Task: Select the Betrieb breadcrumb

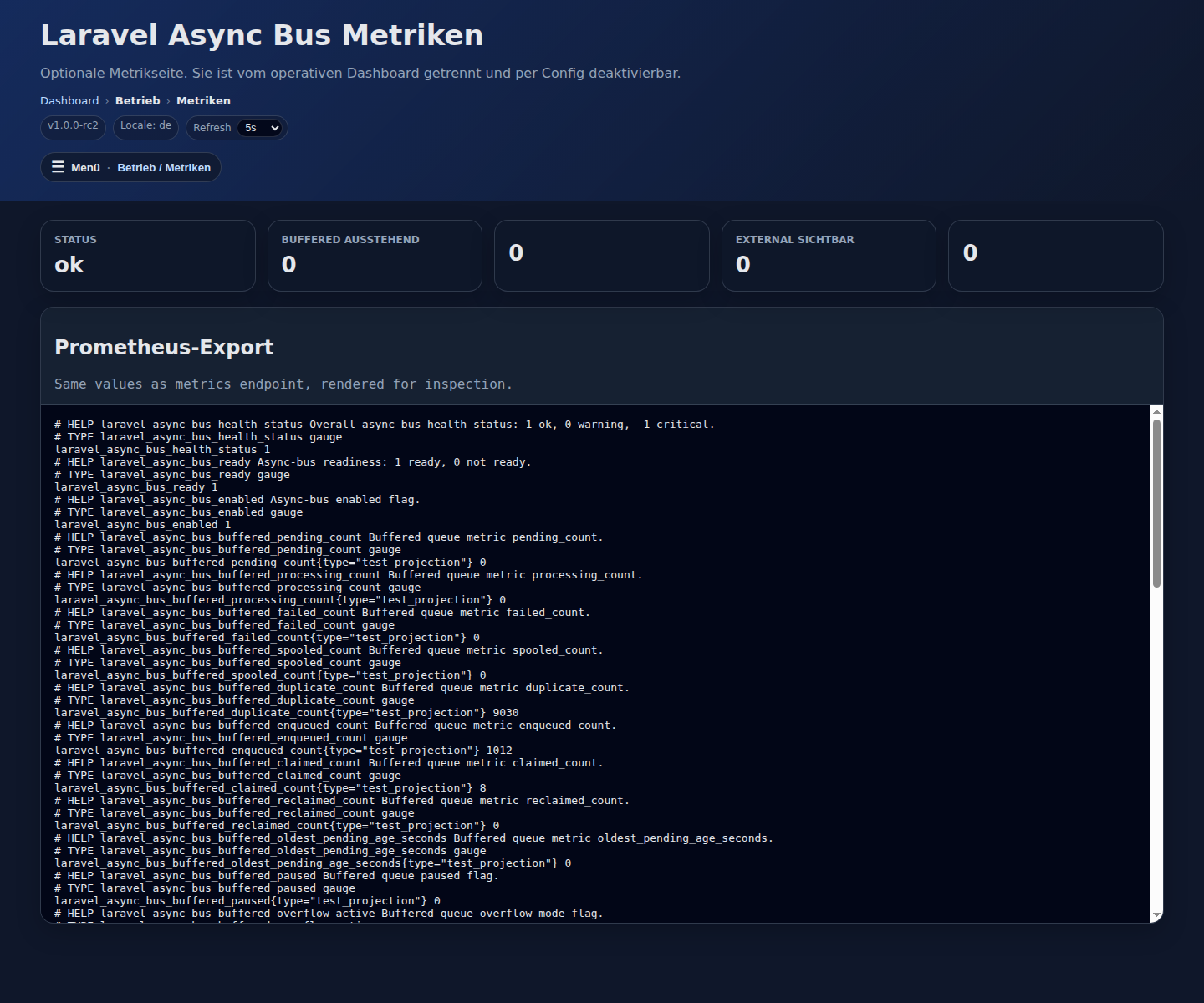Action: 137,100
